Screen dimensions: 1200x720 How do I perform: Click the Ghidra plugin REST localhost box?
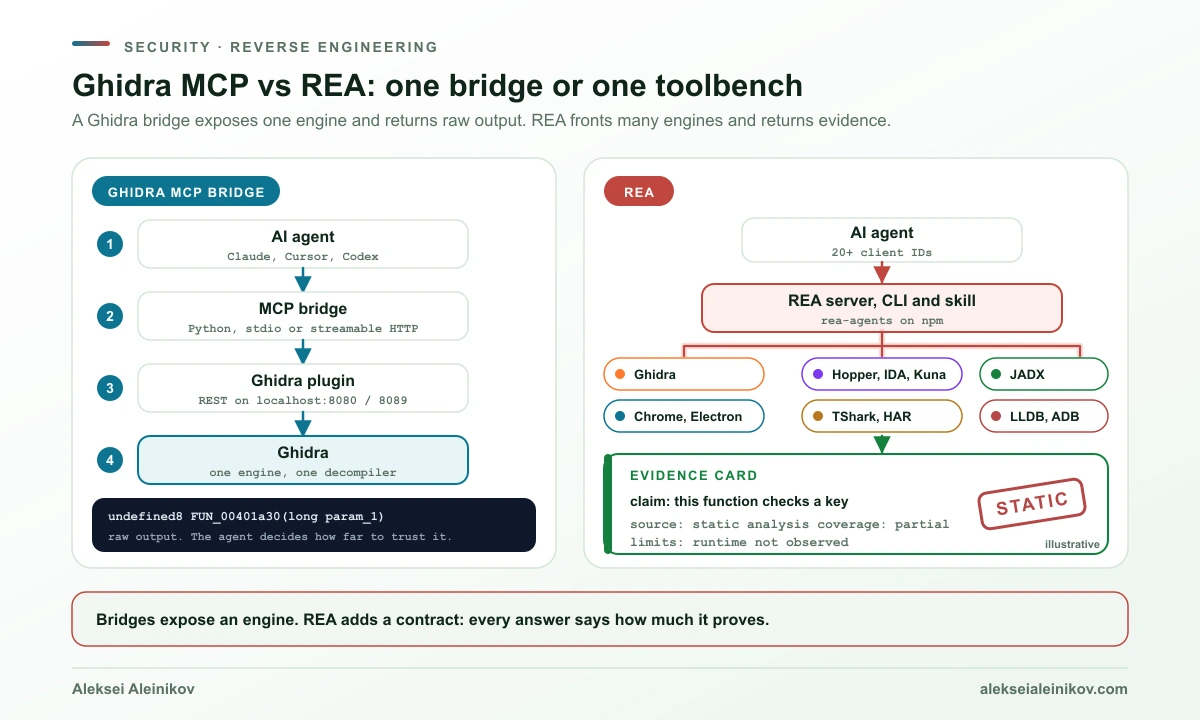tap(303, 388)
